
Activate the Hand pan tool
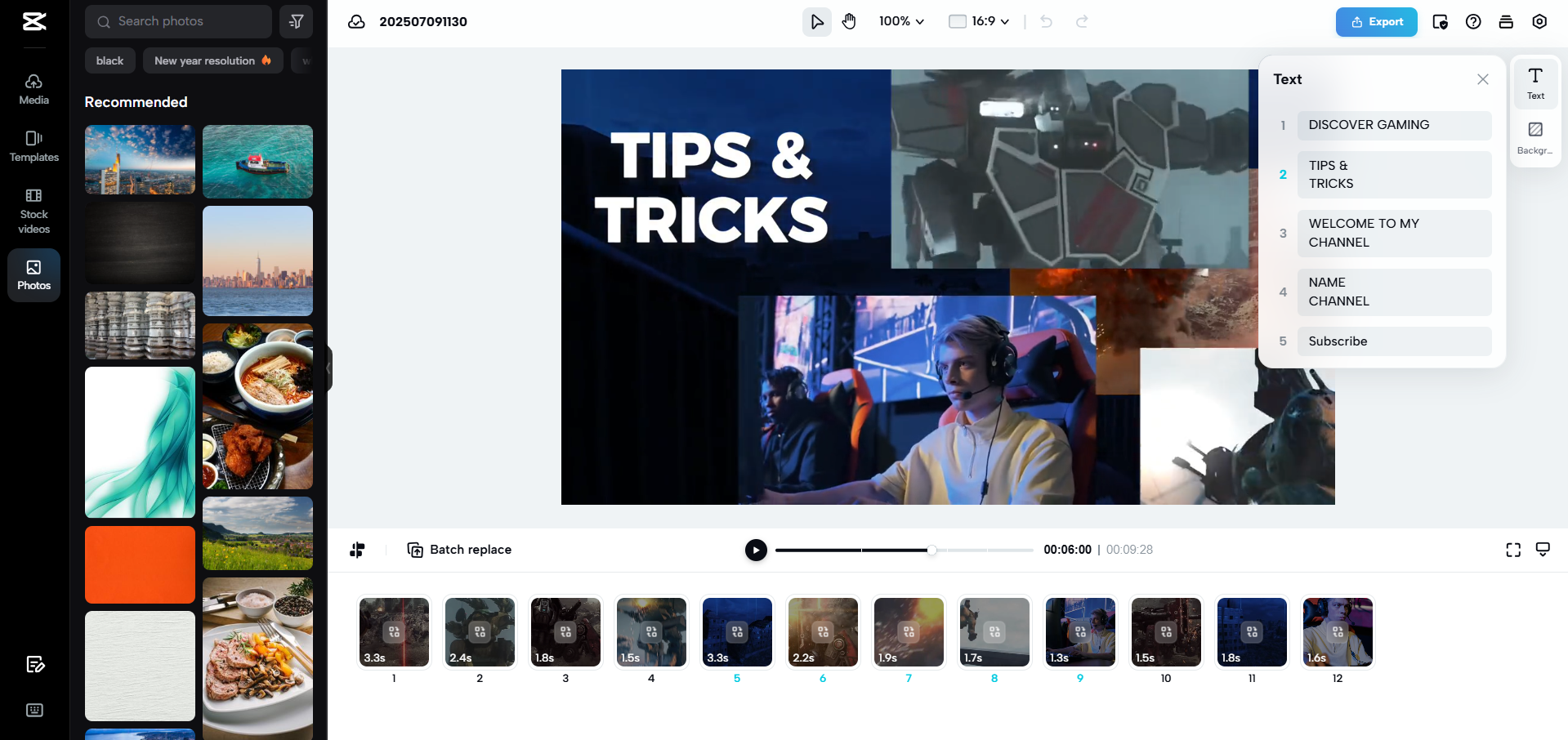coord(850,21)
